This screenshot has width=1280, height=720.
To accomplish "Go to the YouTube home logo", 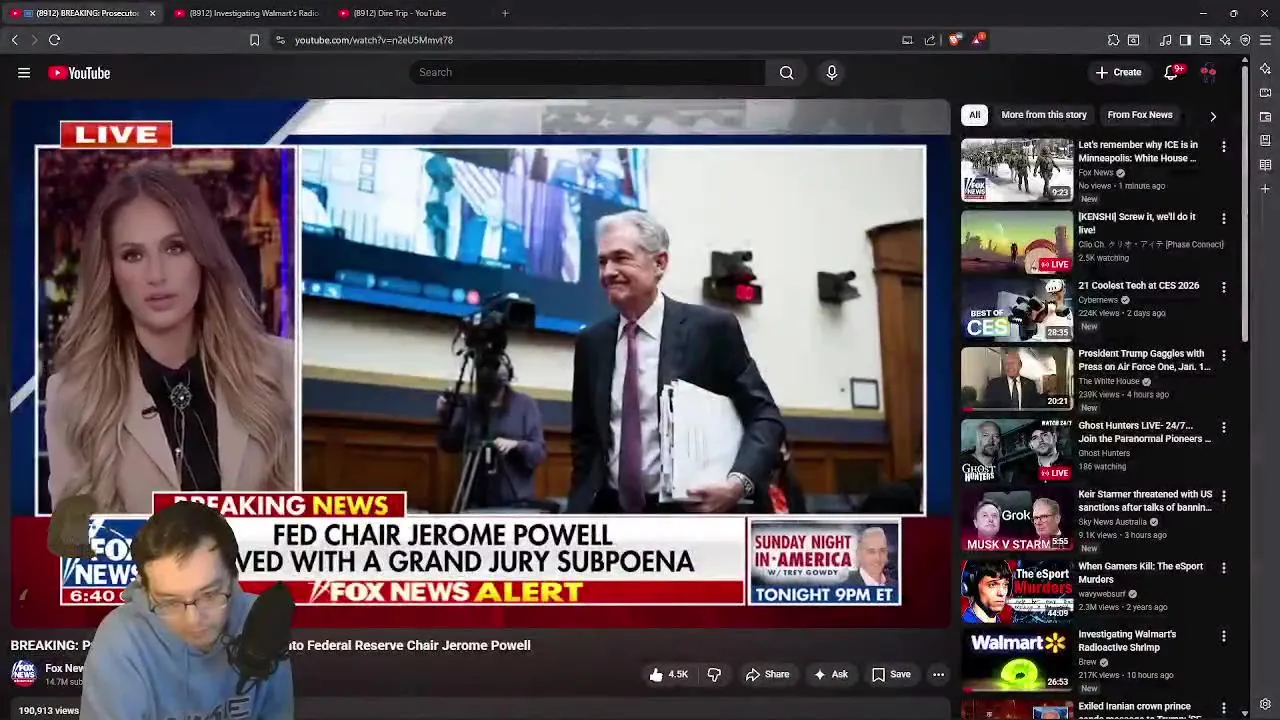I will pyautogui.click(x=79, y=73).
